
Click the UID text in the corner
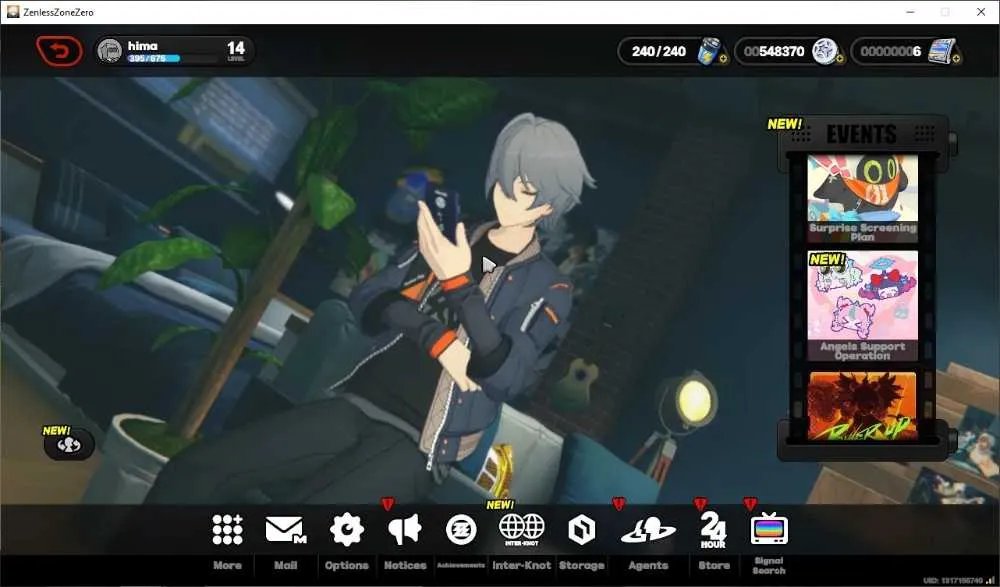(952, 581)
